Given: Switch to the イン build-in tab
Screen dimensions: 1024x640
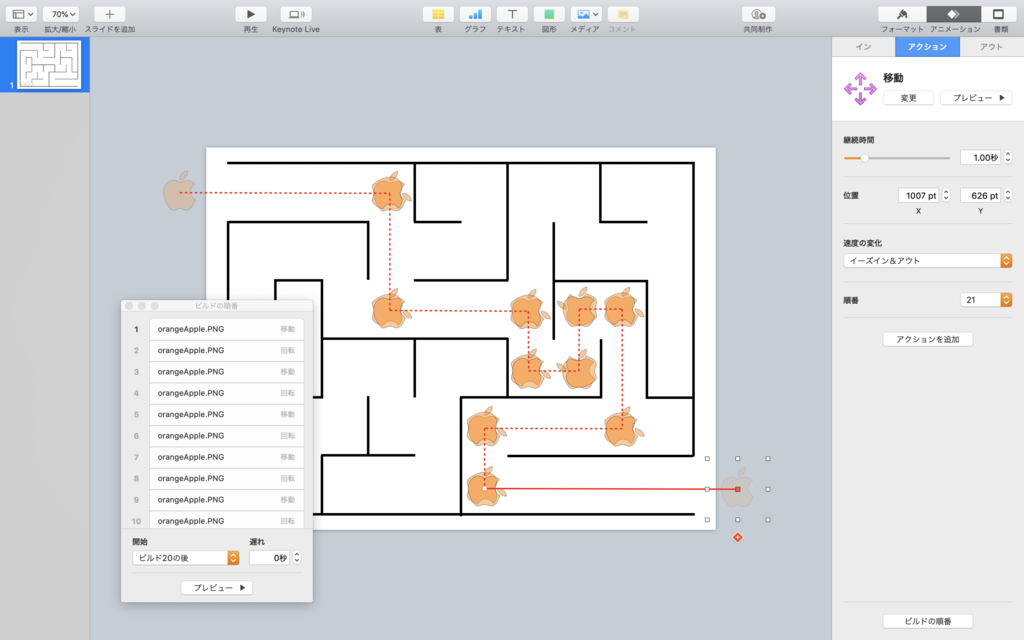Looking at the screenshot, I should pyautogui.click(x=863, y=47).
